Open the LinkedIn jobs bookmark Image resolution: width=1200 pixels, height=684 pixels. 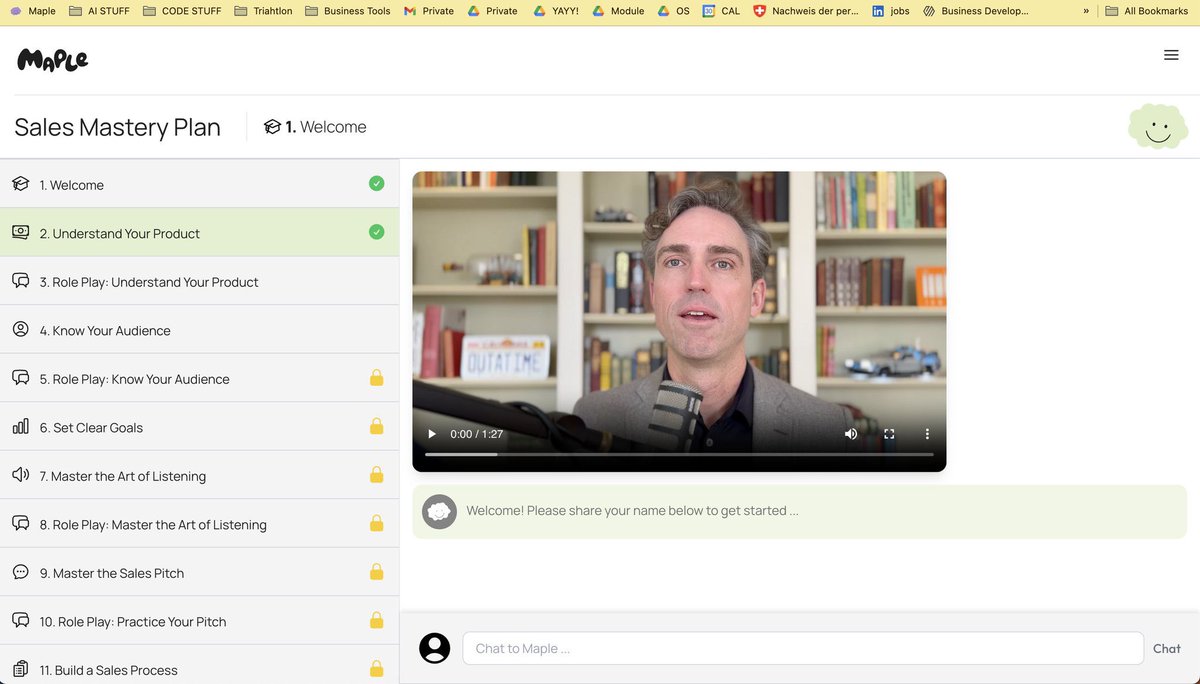(891, 11)
